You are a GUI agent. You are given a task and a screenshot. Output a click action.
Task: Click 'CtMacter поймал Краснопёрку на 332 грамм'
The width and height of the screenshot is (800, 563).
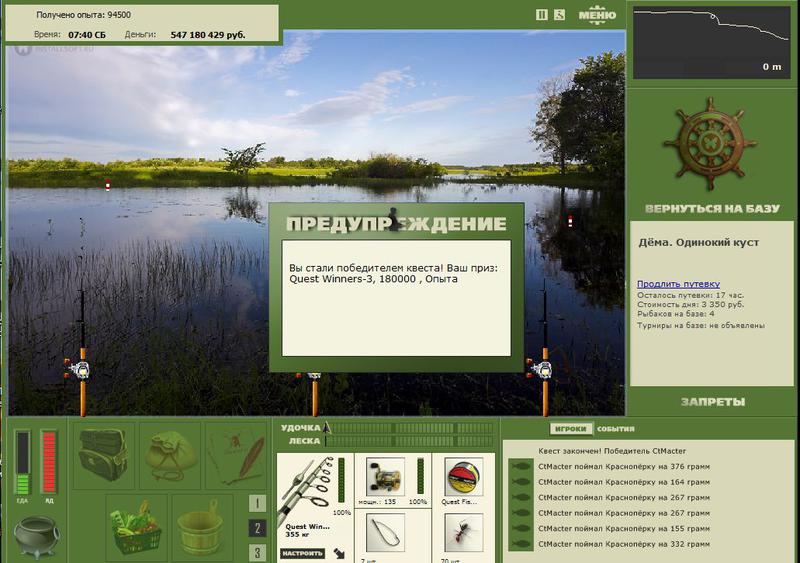tap(624, 544)
